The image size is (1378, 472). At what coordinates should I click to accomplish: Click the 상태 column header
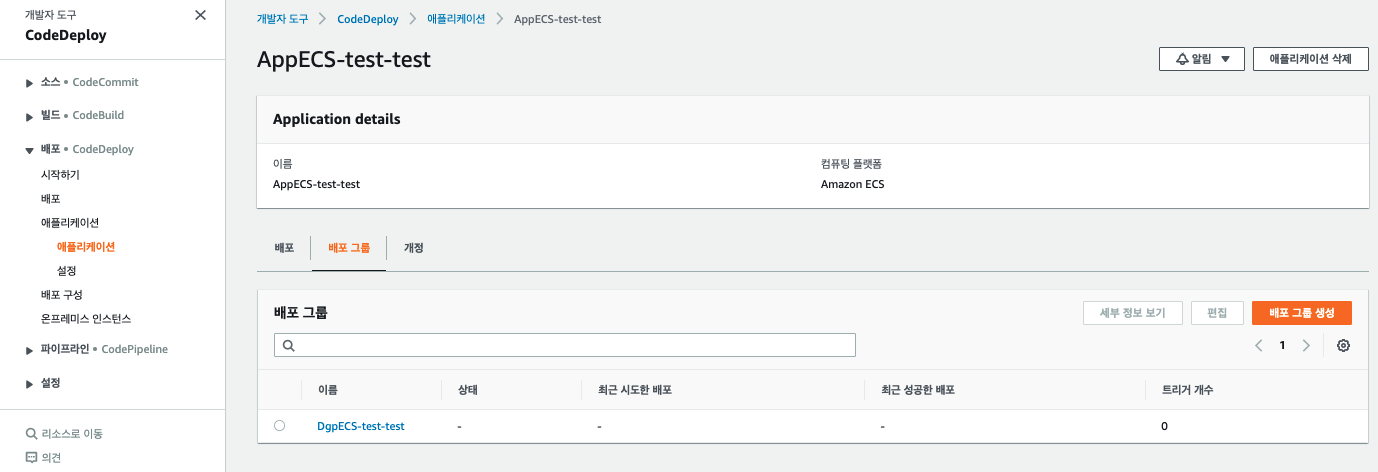coord(467,390)
